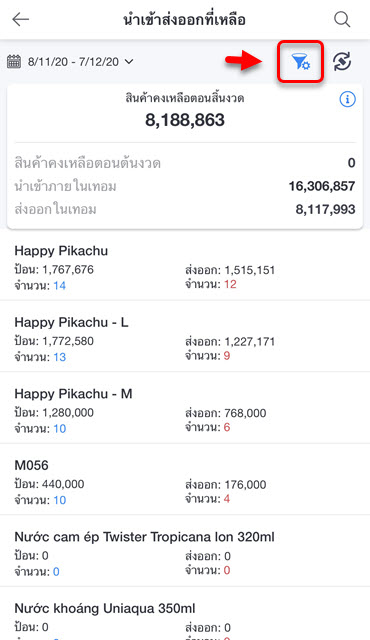Tap the ending inventory total 8,188,863
This screenshot has width=370, height=640.
185,120
